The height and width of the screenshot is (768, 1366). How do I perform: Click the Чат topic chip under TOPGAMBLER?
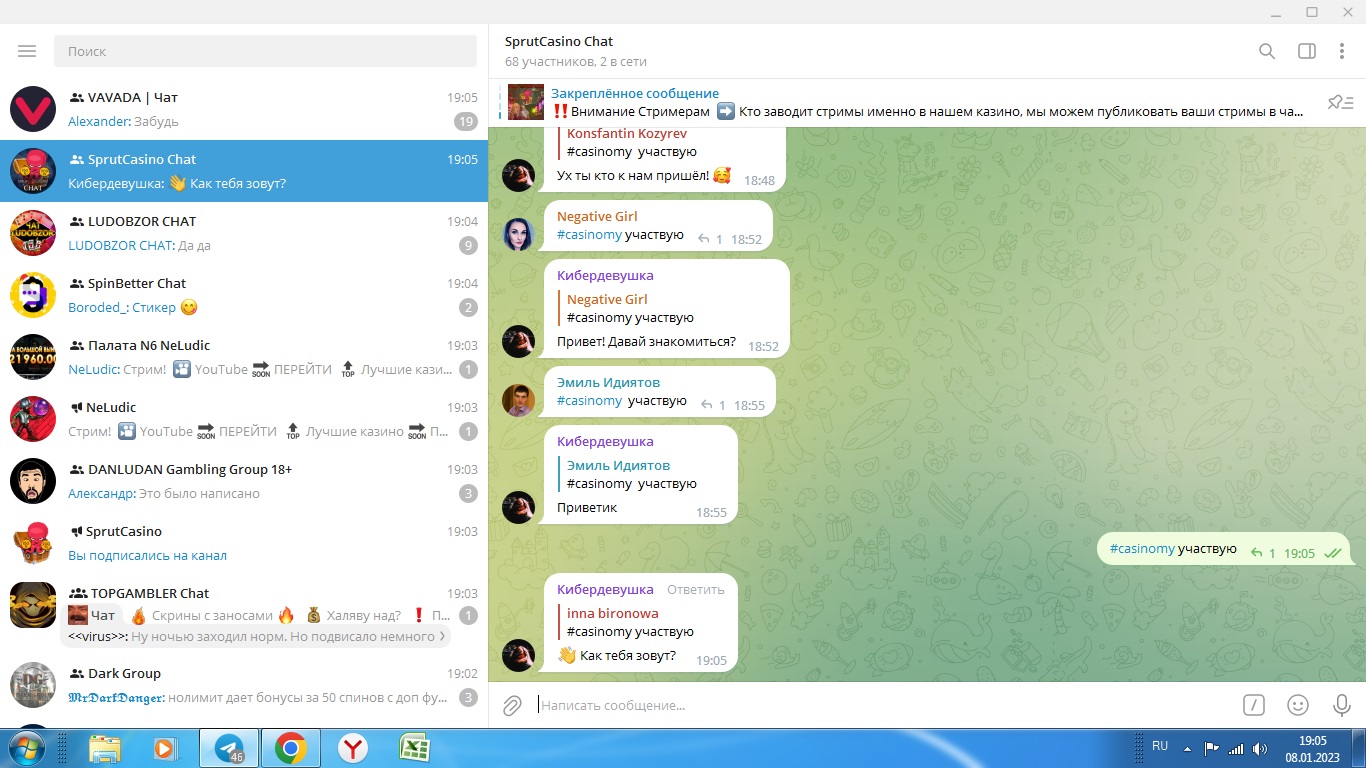click(92, 615)
